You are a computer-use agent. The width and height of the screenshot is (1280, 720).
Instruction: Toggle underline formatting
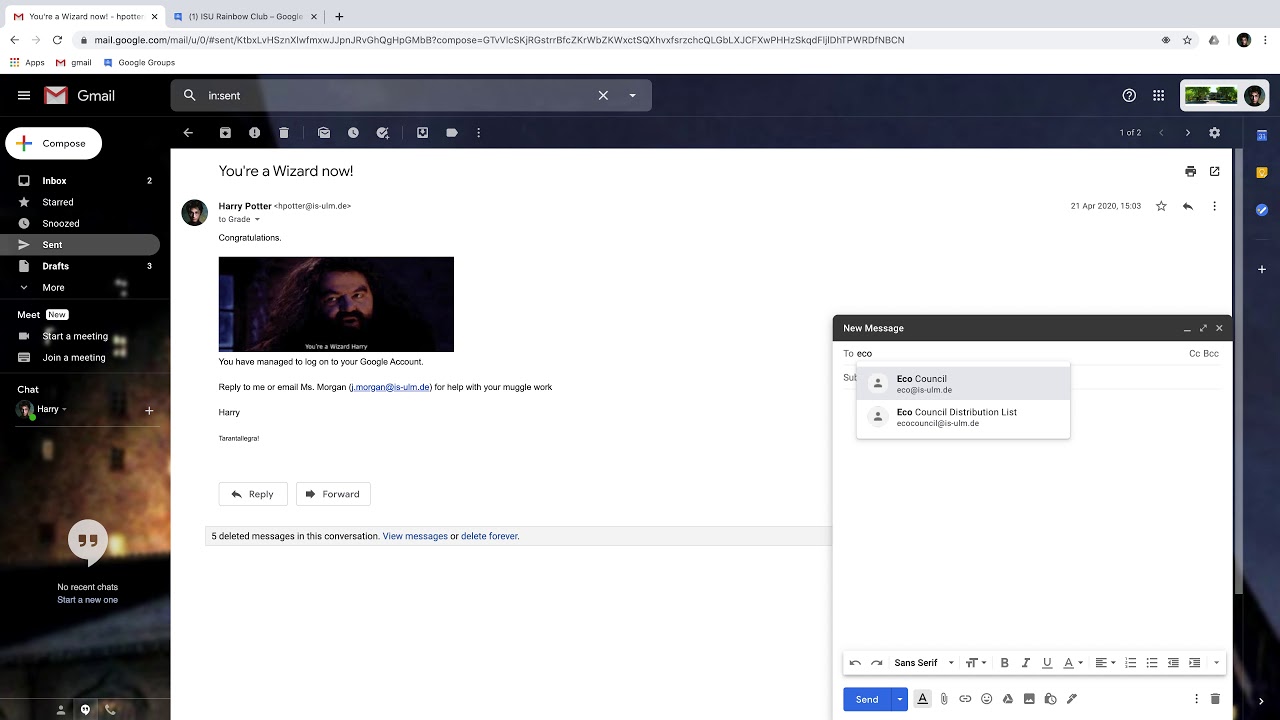coord(1047,663)
